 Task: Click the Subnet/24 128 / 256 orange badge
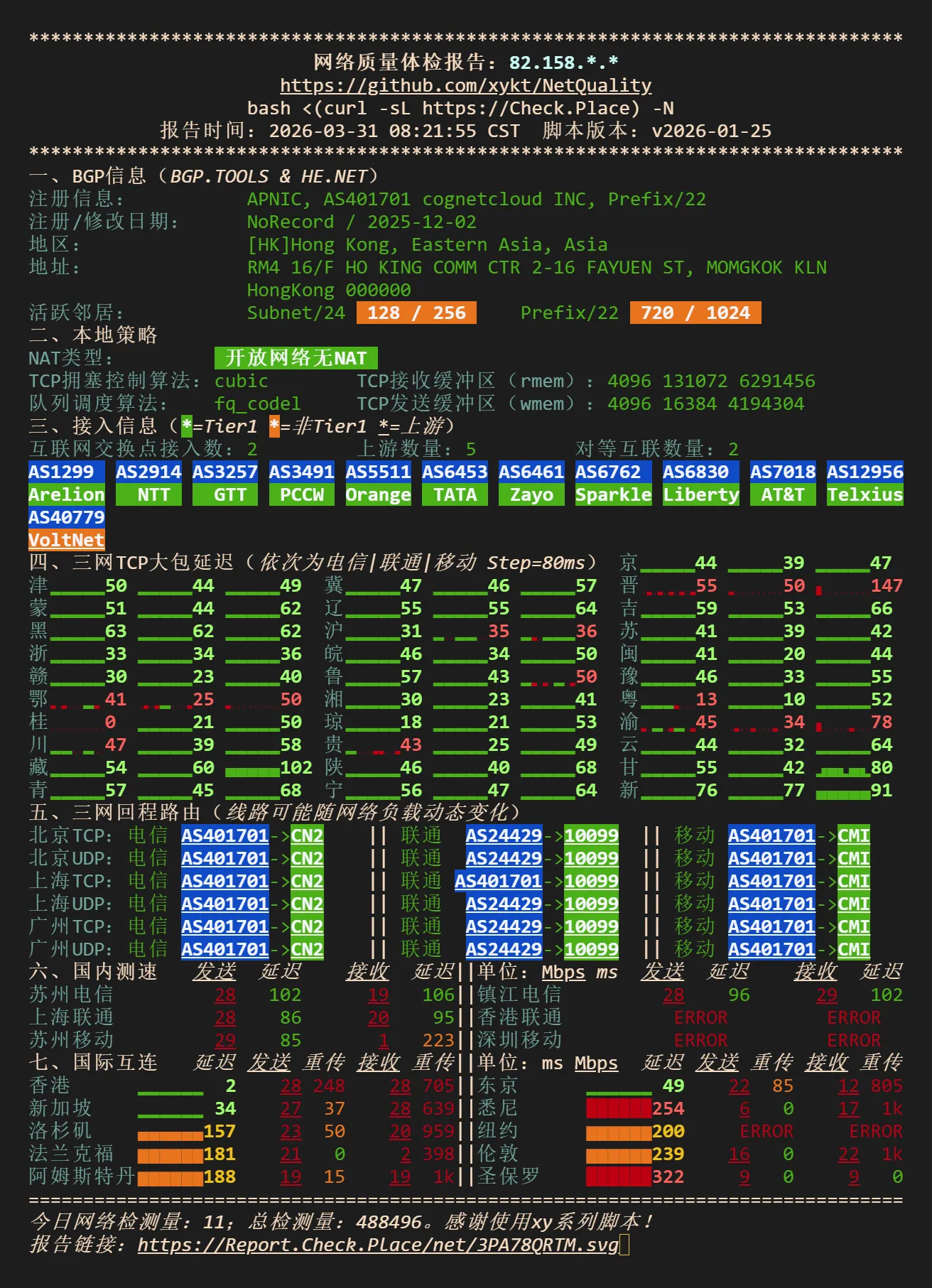416,313
